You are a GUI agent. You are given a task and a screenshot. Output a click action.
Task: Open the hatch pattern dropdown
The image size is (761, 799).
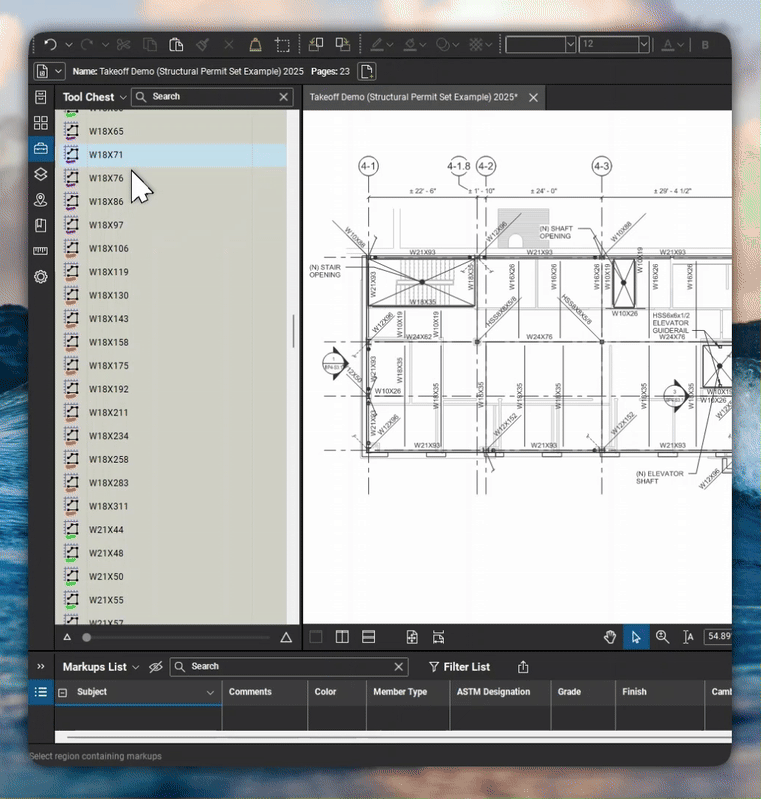coord(488,45)
